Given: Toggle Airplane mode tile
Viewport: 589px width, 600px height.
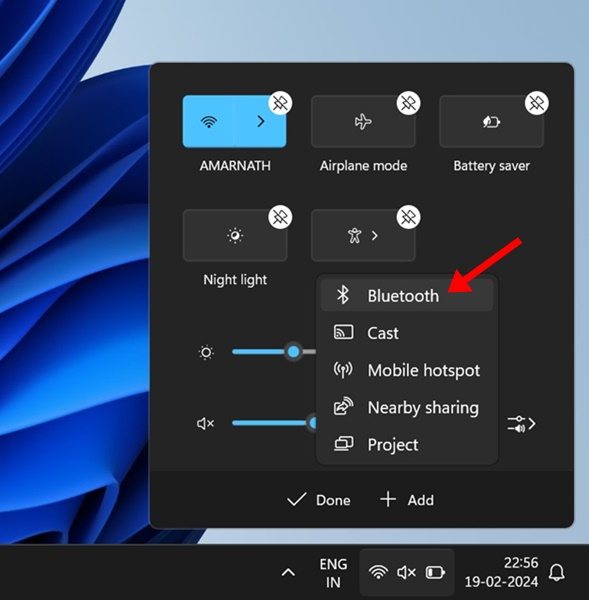Looking at the screenshot, I should (x=363, y=122).
